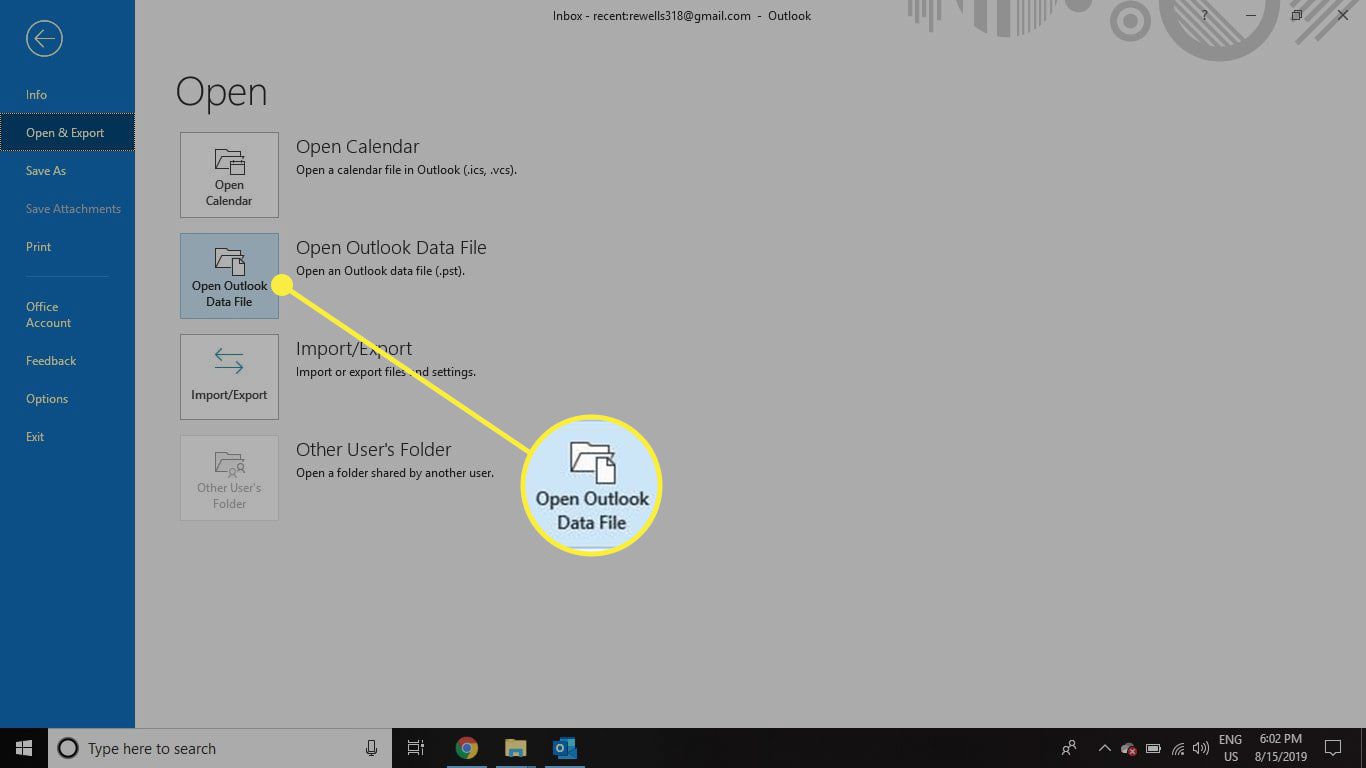Open the Print page
The height and width of the screenshot is (768, 1366).
(38, 247)
